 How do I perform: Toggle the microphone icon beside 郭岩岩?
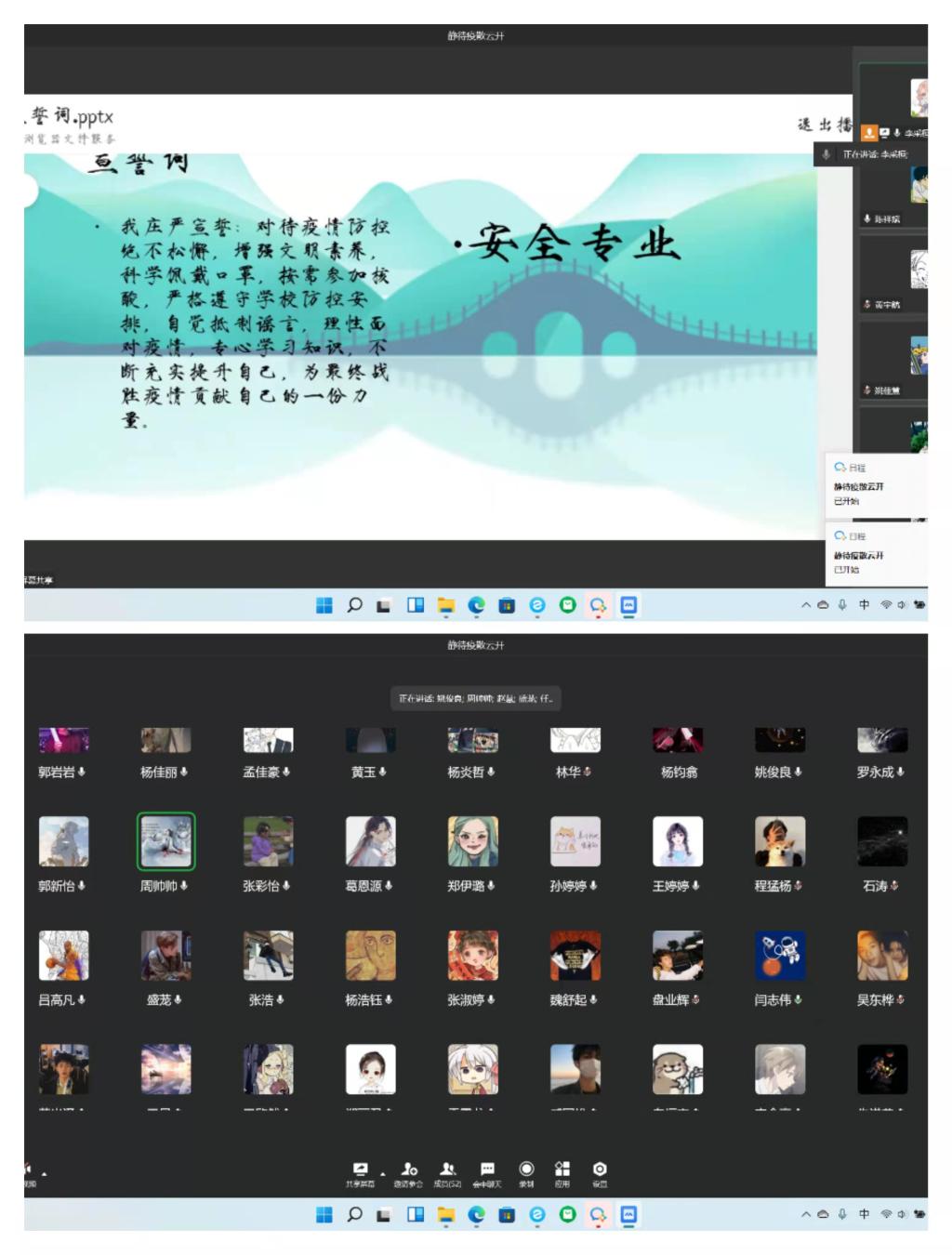pos(82,772)
